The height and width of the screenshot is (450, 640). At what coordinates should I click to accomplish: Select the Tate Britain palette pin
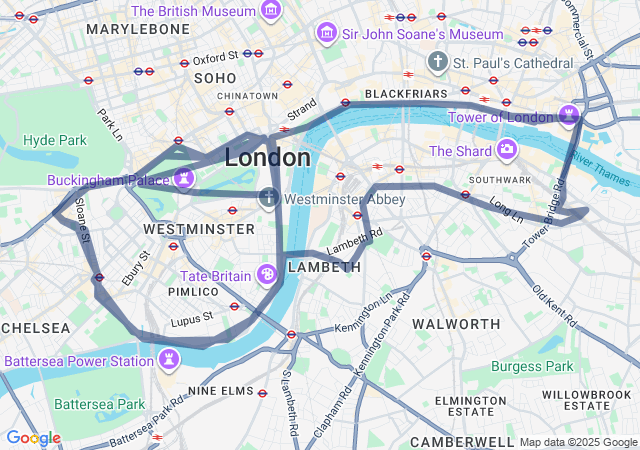267,276
